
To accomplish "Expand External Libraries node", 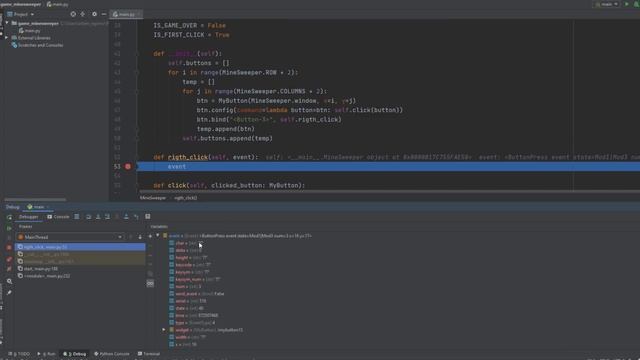I will tap(6, 38).
